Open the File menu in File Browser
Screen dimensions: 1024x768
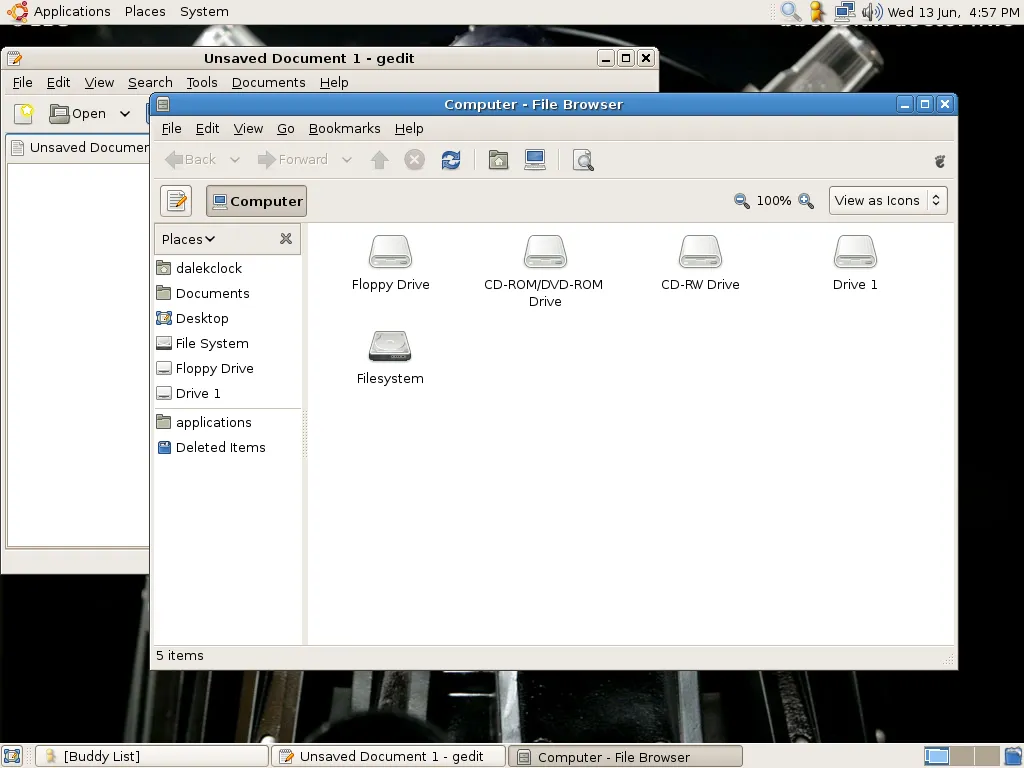172,129
